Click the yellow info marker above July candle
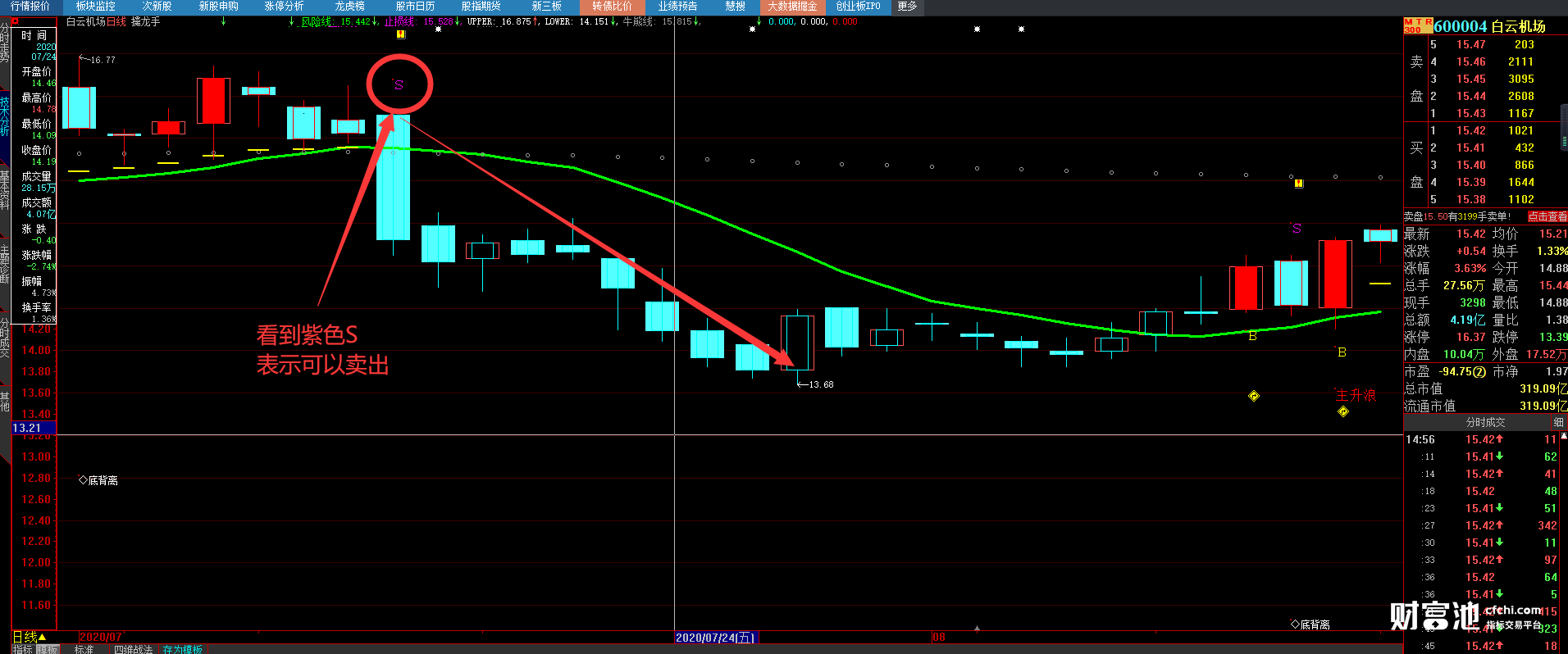The width and height of the screenshot is (1568, 654). click(401, 34)
